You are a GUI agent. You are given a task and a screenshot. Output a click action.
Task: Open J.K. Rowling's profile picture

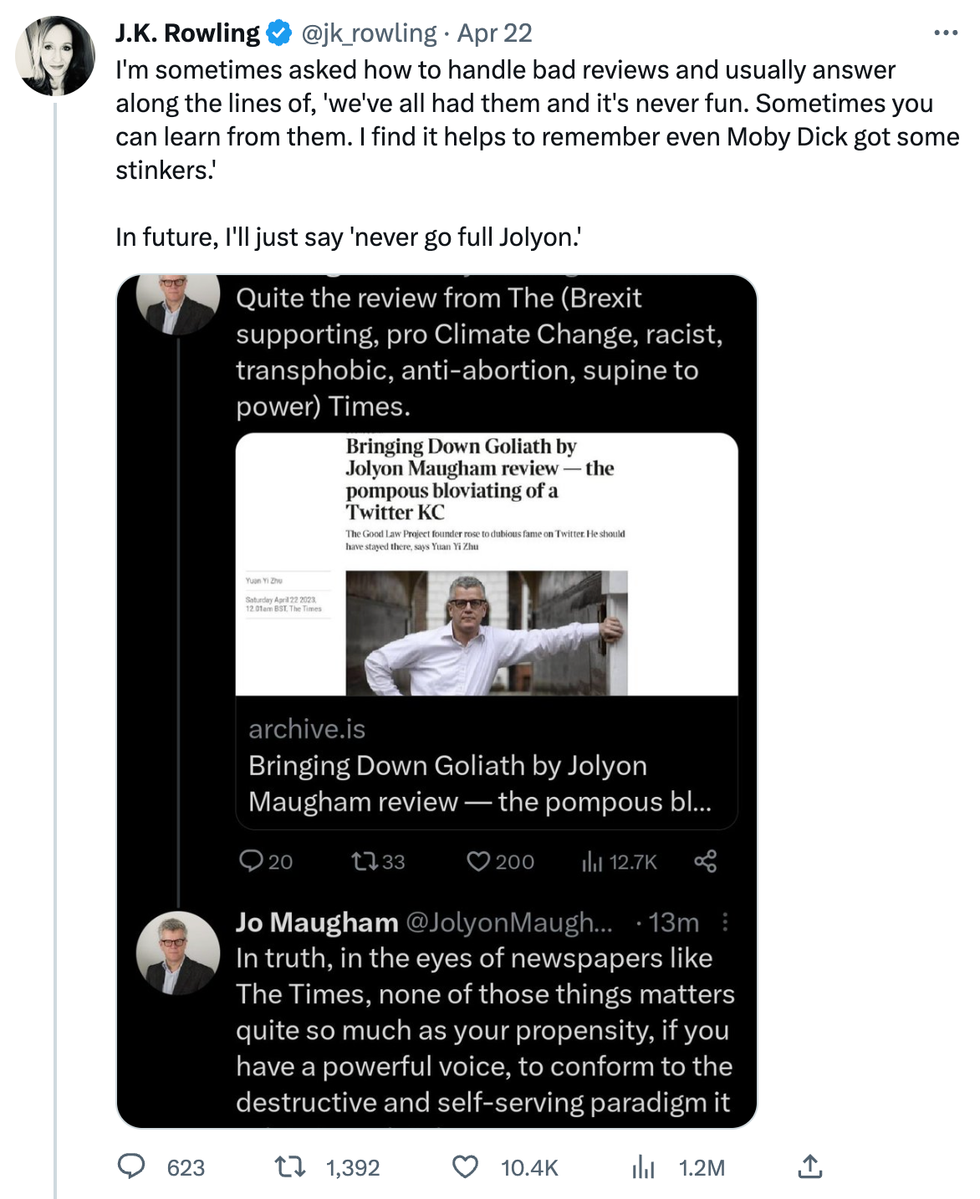coord(56,51)
